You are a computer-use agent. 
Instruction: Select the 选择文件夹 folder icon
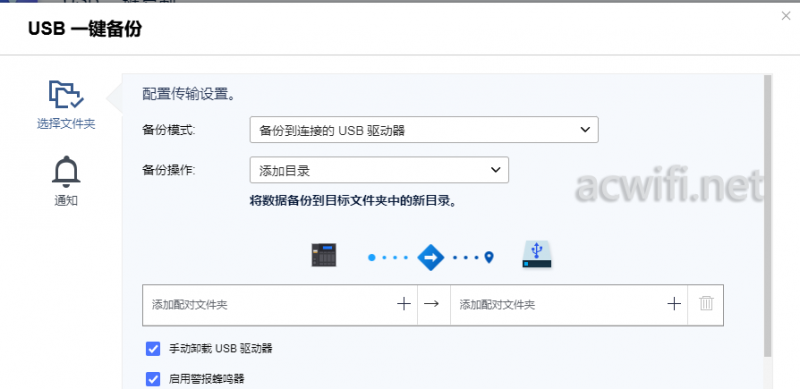point(66,94)
